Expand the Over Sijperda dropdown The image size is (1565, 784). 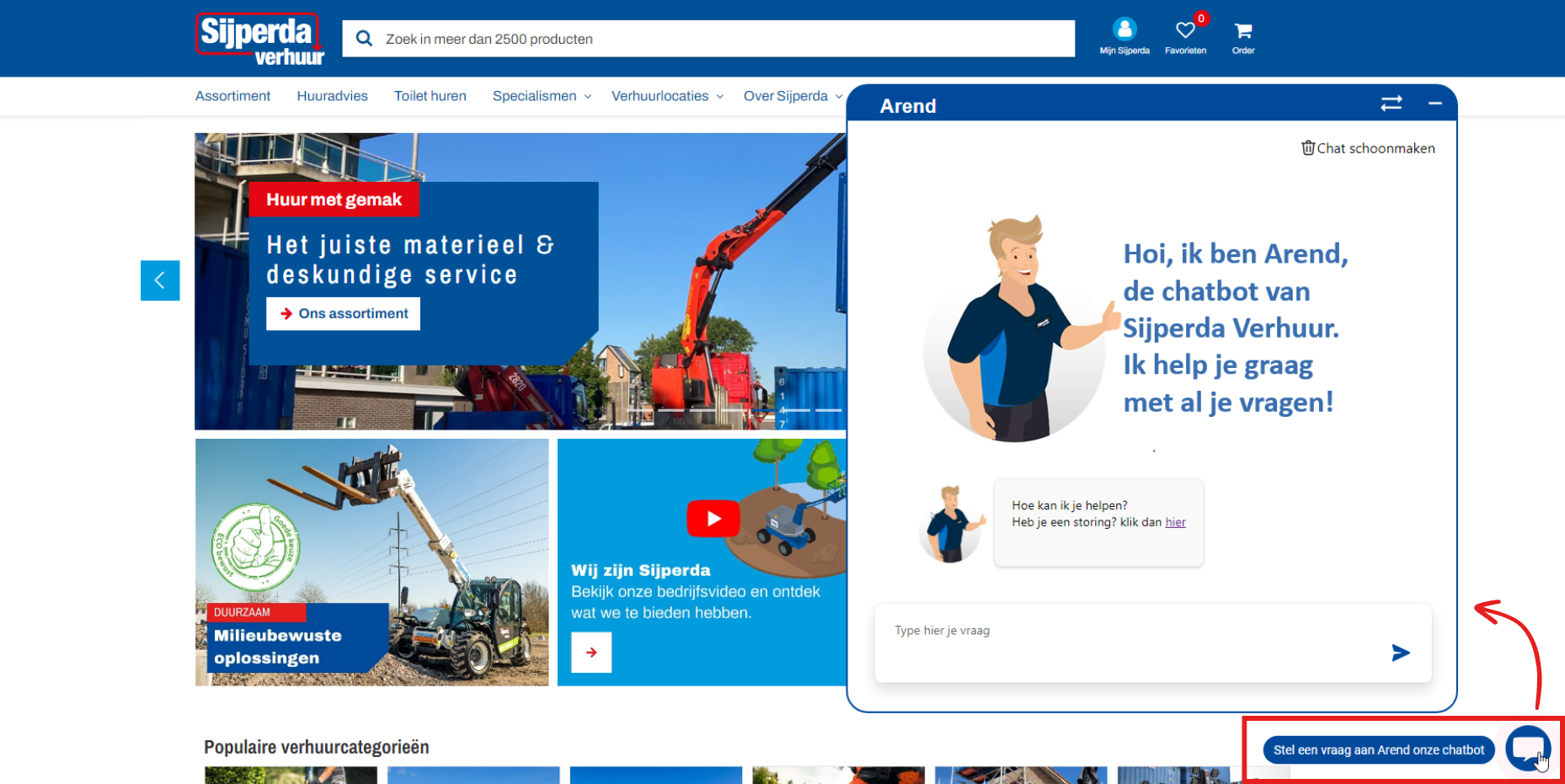793,96
